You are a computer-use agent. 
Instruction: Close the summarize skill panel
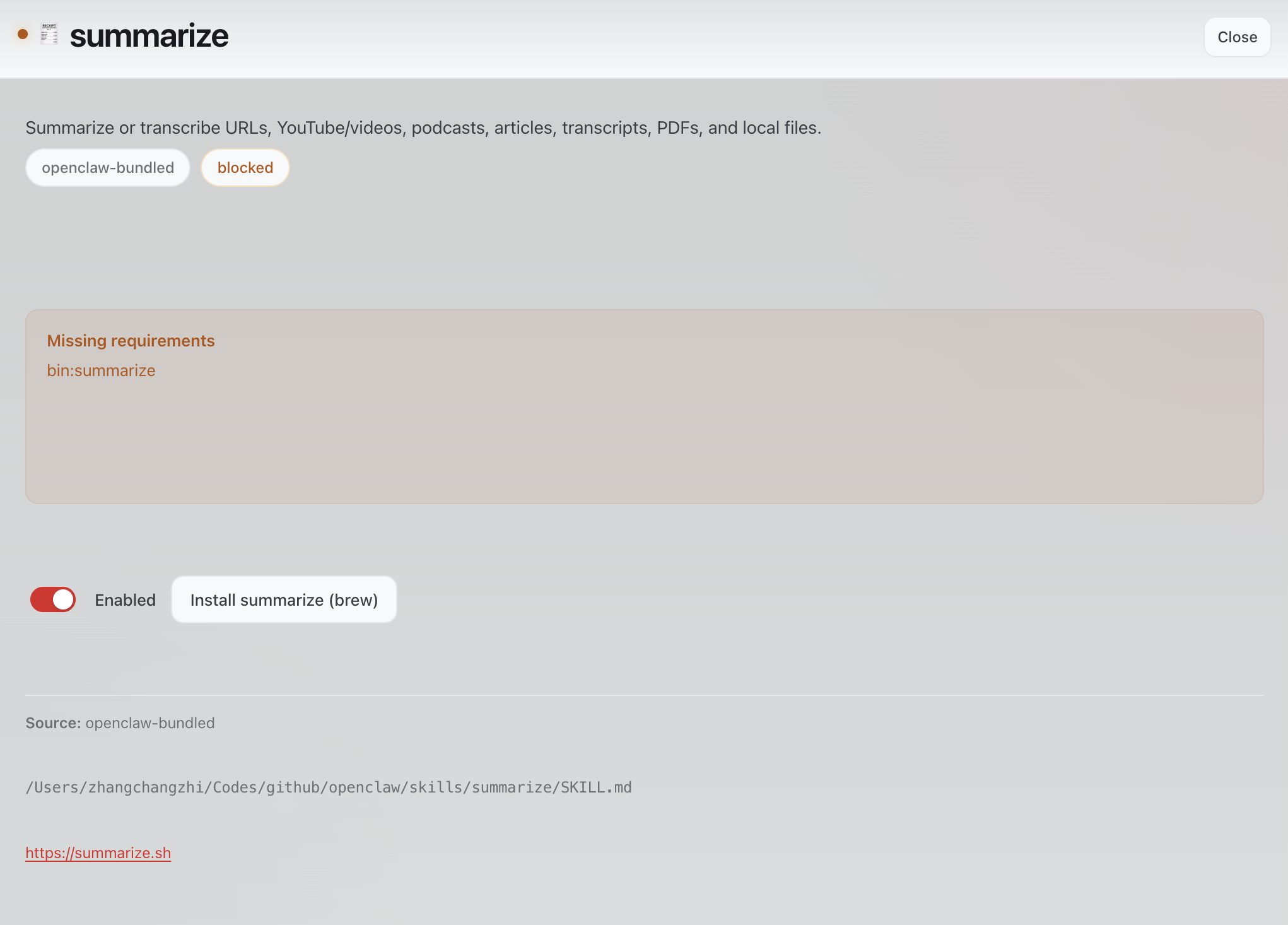[x=1237, y=37]
